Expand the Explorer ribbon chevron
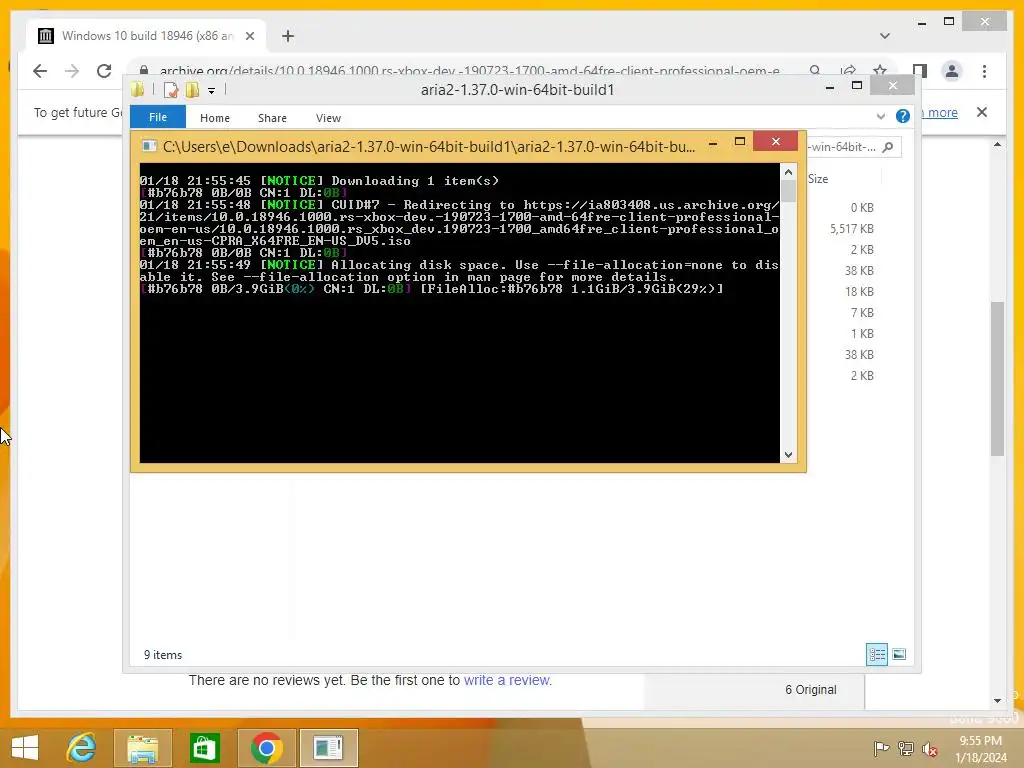The image size is (1024, 768). pos(881,116)
